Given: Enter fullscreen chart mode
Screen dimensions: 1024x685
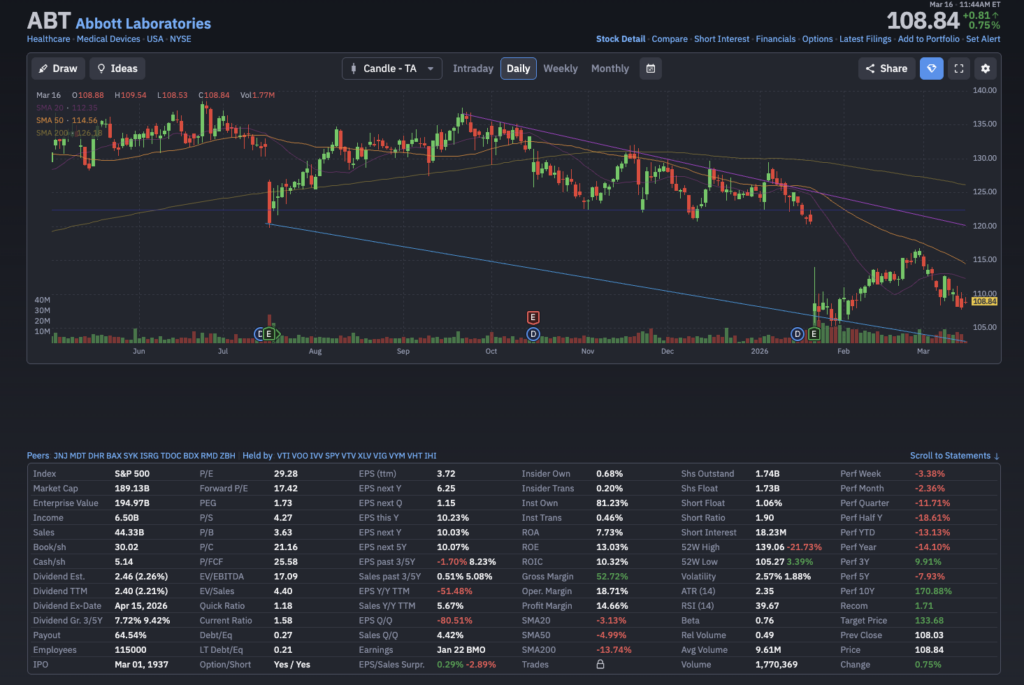Looking at the screenshot, I should 959,68.
